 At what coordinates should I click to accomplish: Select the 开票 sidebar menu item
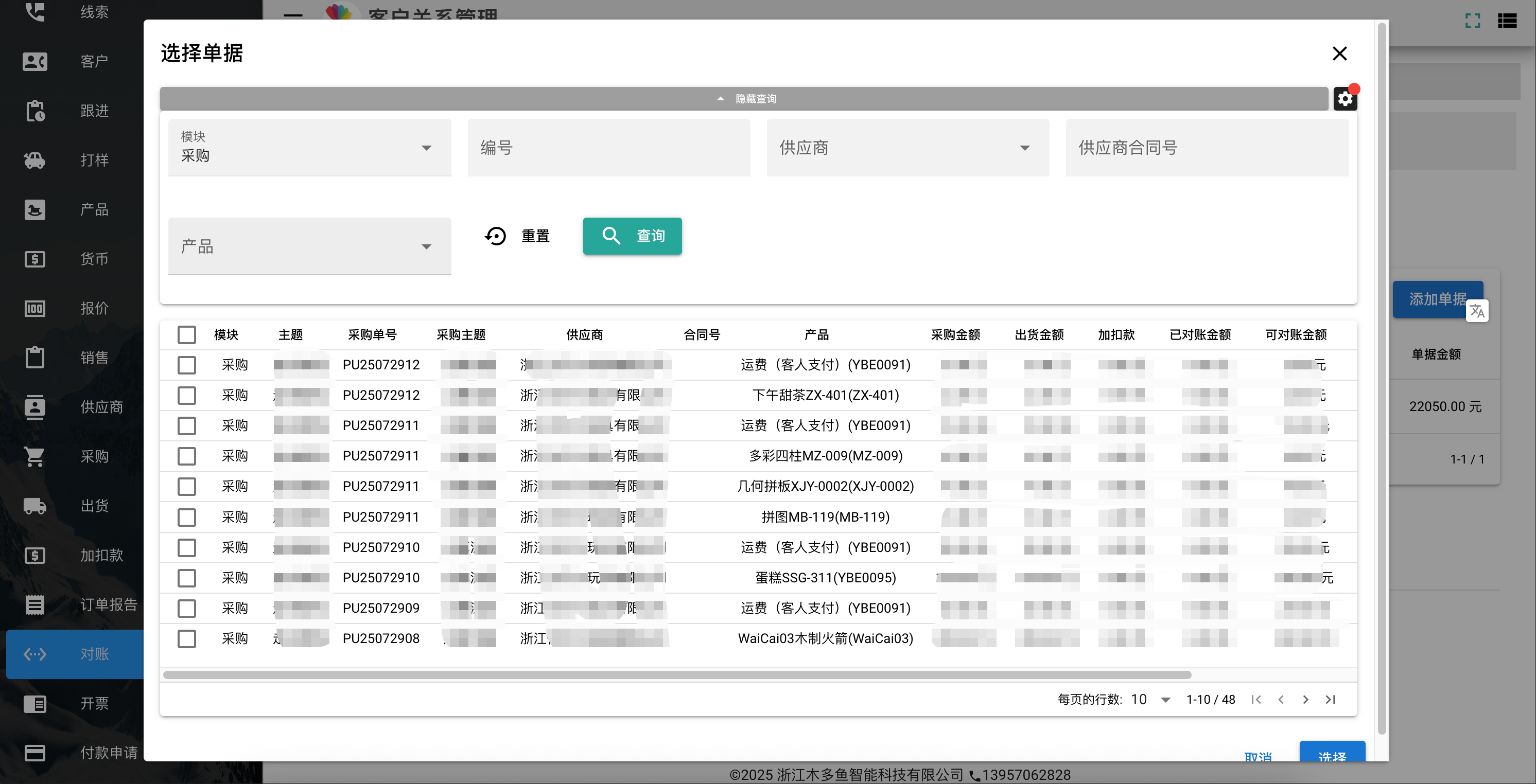pyautogui.click(x=75, y=704)
